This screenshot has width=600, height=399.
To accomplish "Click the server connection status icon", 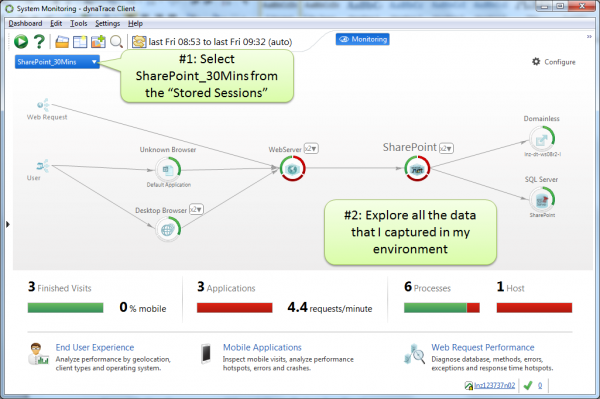I will pos(469,386).
